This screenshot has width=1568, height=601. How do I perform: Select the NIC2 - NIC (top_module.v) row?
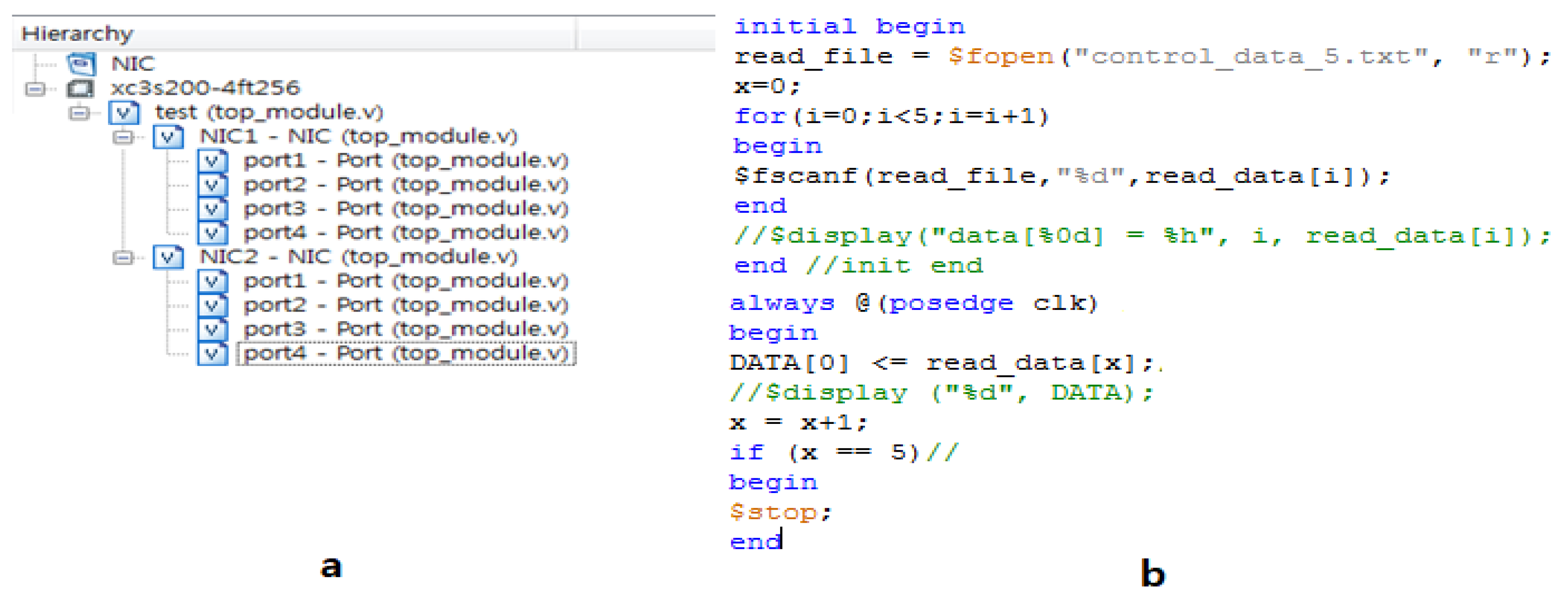359,257
